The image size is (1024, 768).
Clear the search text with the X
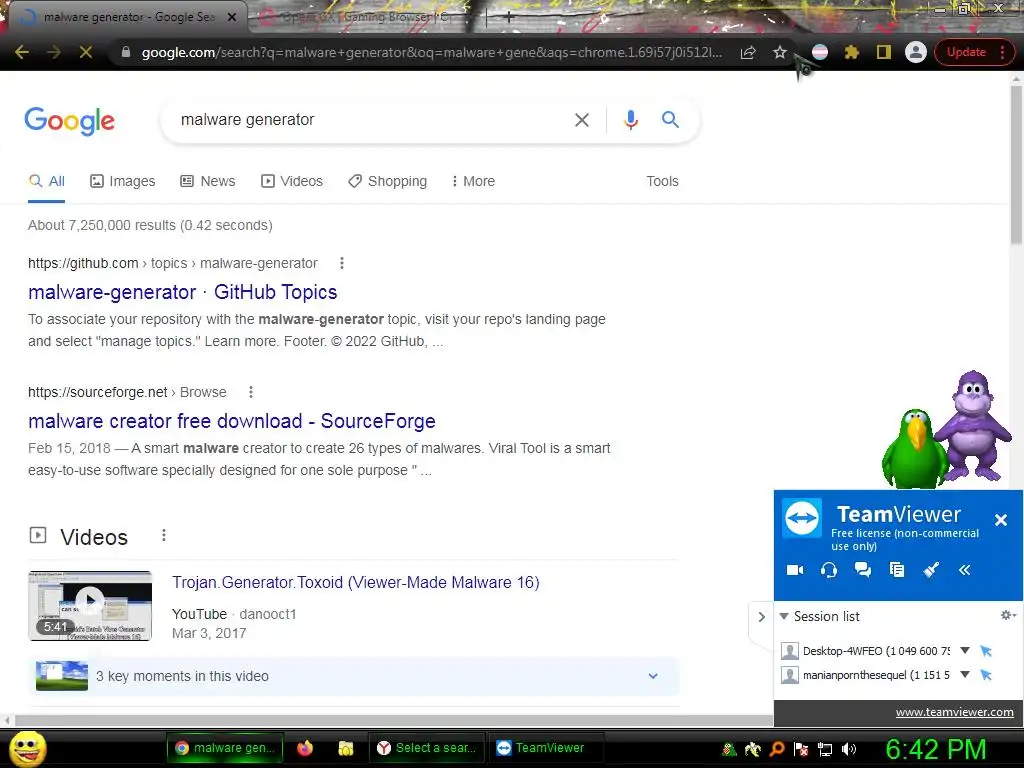(x=582, y=120)
